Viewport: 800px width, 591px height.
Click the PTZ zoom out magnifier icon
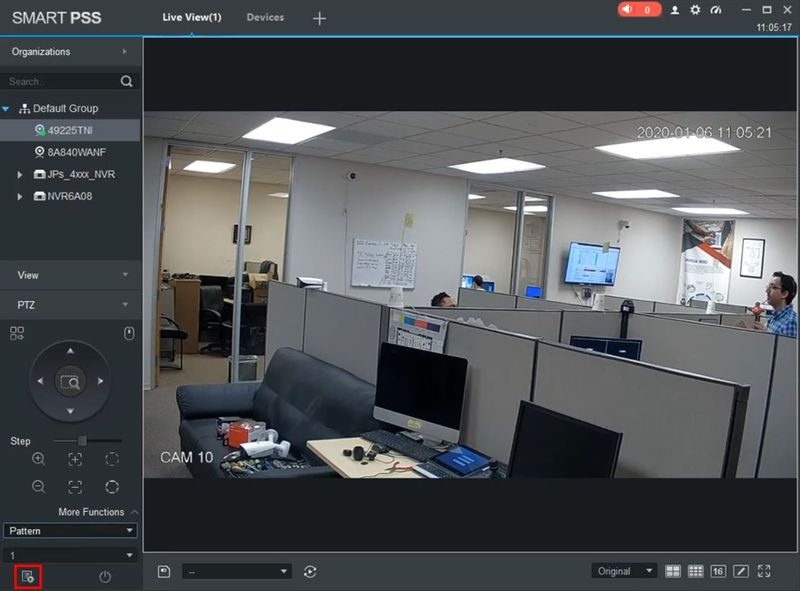pos(38,486)
